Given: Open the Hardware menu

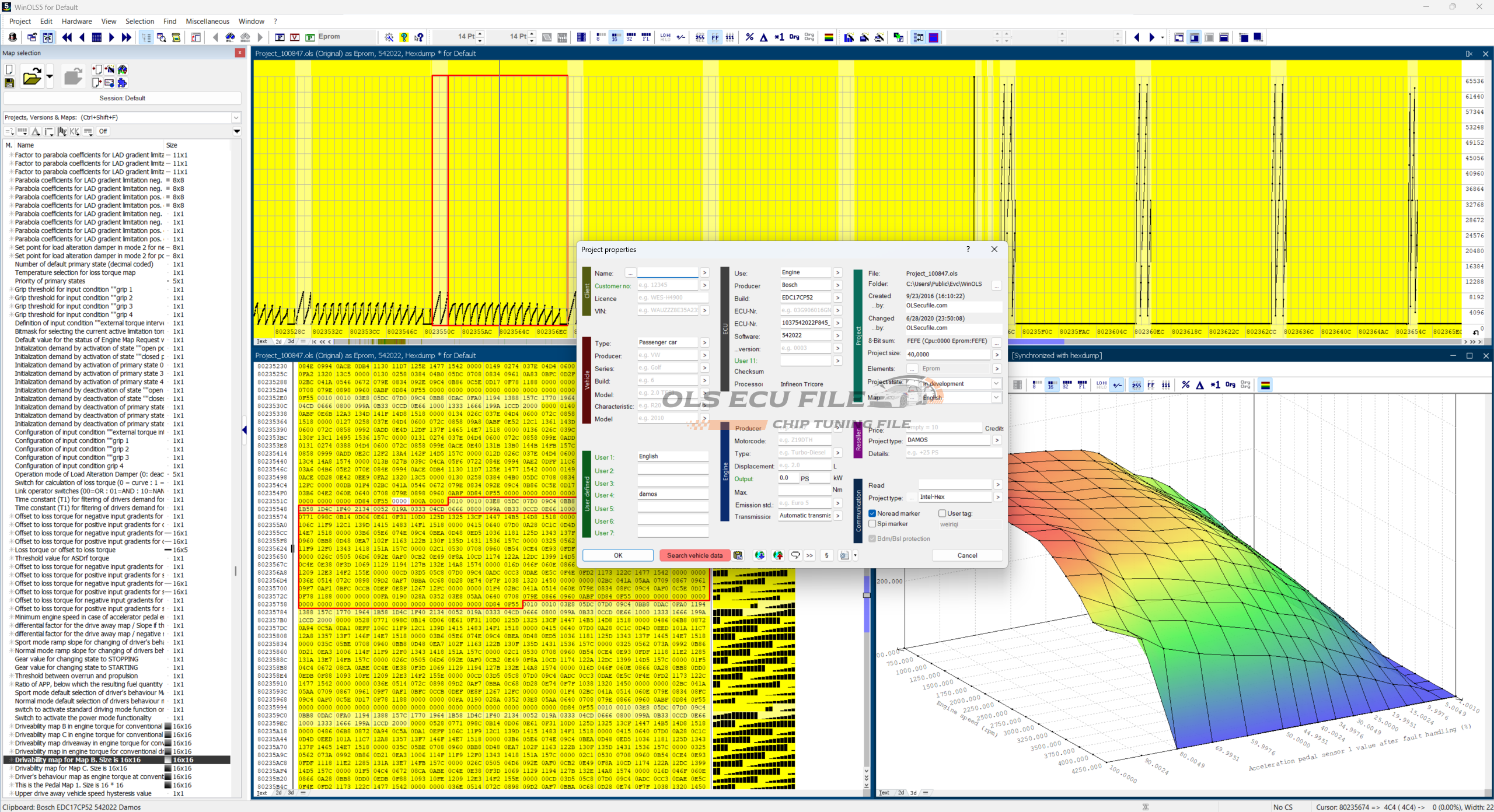Looking at the screenshot, I should 76,21.
